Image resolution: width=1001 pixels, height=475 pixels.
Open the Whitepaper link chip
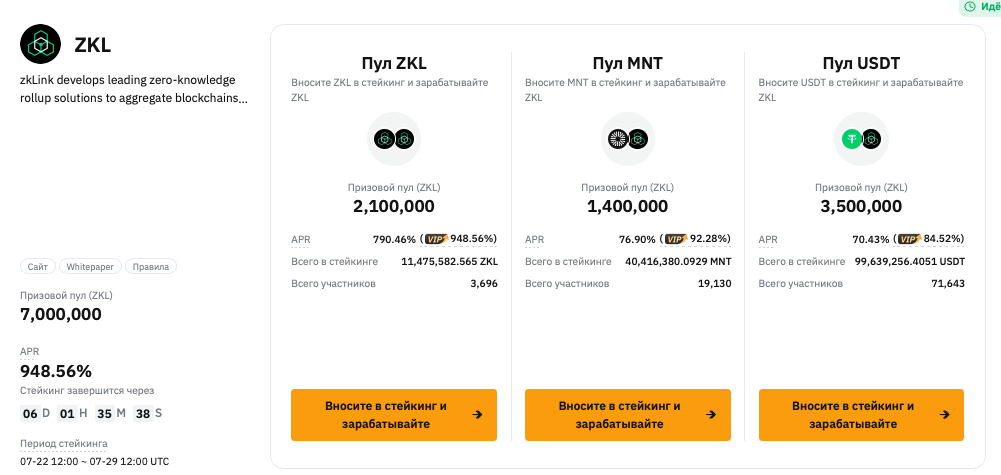(90, 266)
